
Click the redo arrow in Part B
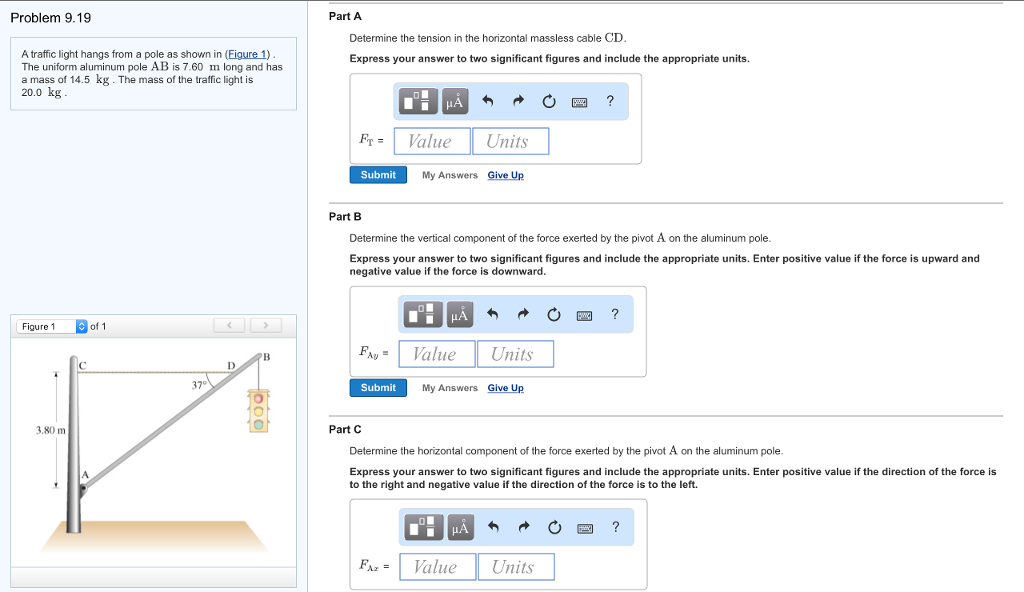pos(523,315)
